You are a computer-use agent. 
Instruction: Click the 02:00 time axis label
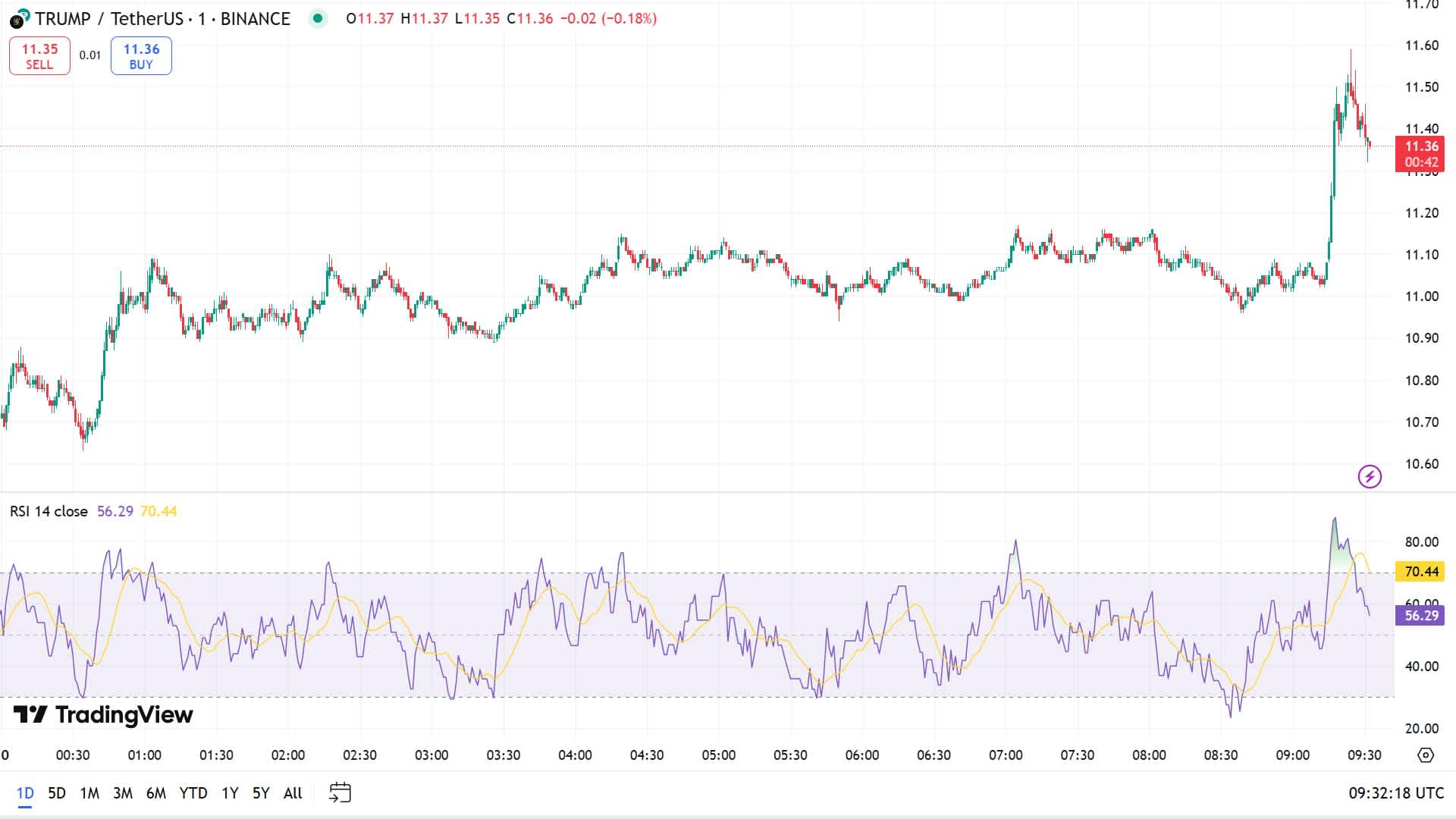[x=288, y=755]
